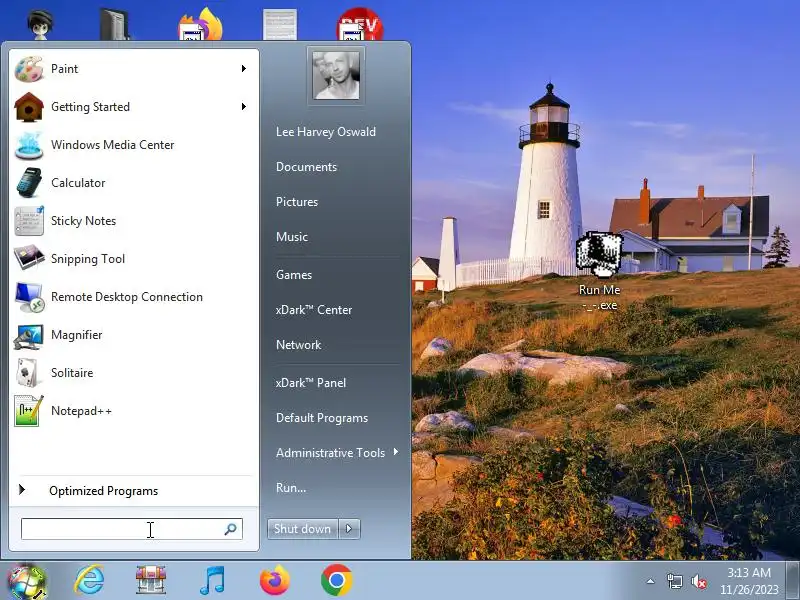Open Network from Start menu
800x600 pixels.
(x=298, y=345)
